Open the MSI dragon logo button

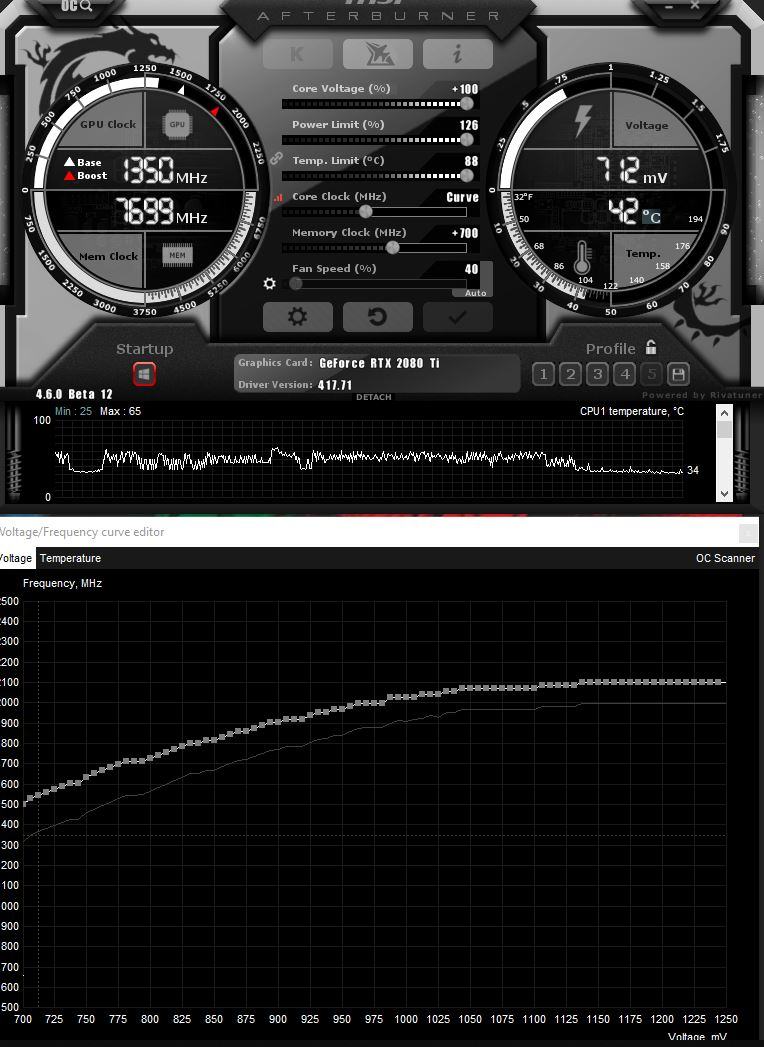point(378,54)
